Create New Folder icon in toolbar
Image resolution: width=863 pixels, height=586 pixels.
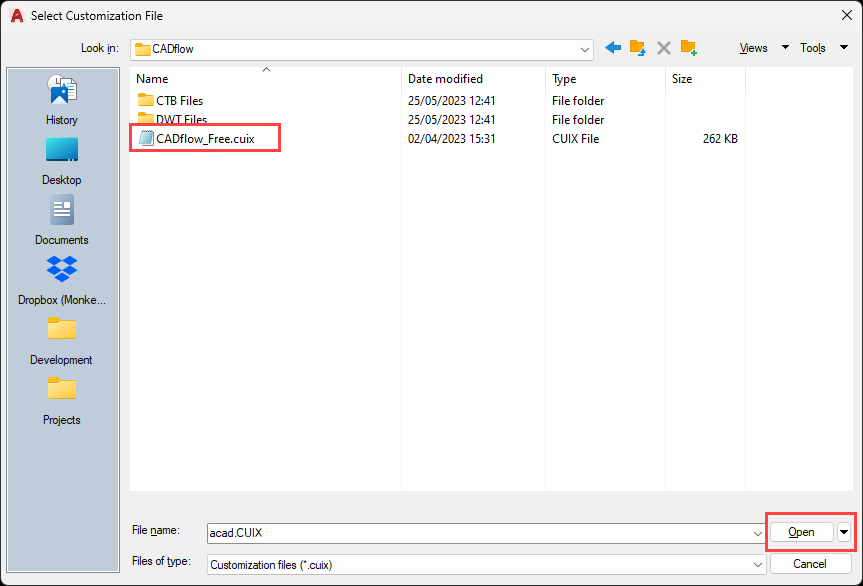coord(689,48)
